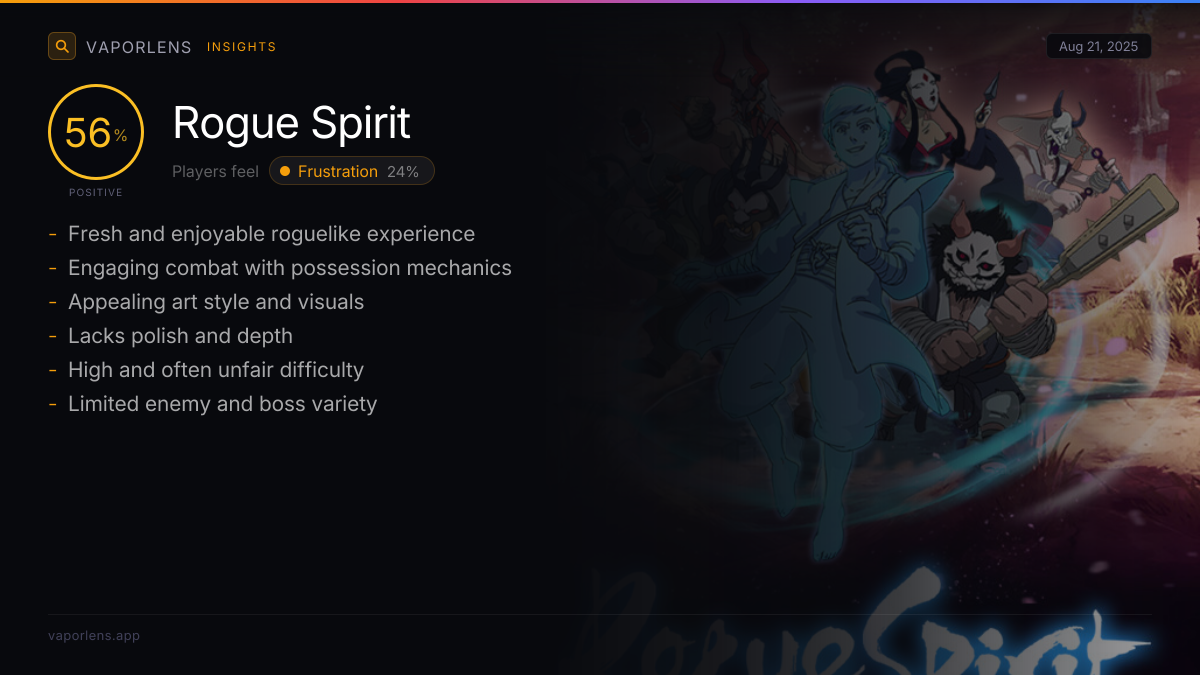Select "Fresh and enjoyable roguelike experience" bullet

271,234
